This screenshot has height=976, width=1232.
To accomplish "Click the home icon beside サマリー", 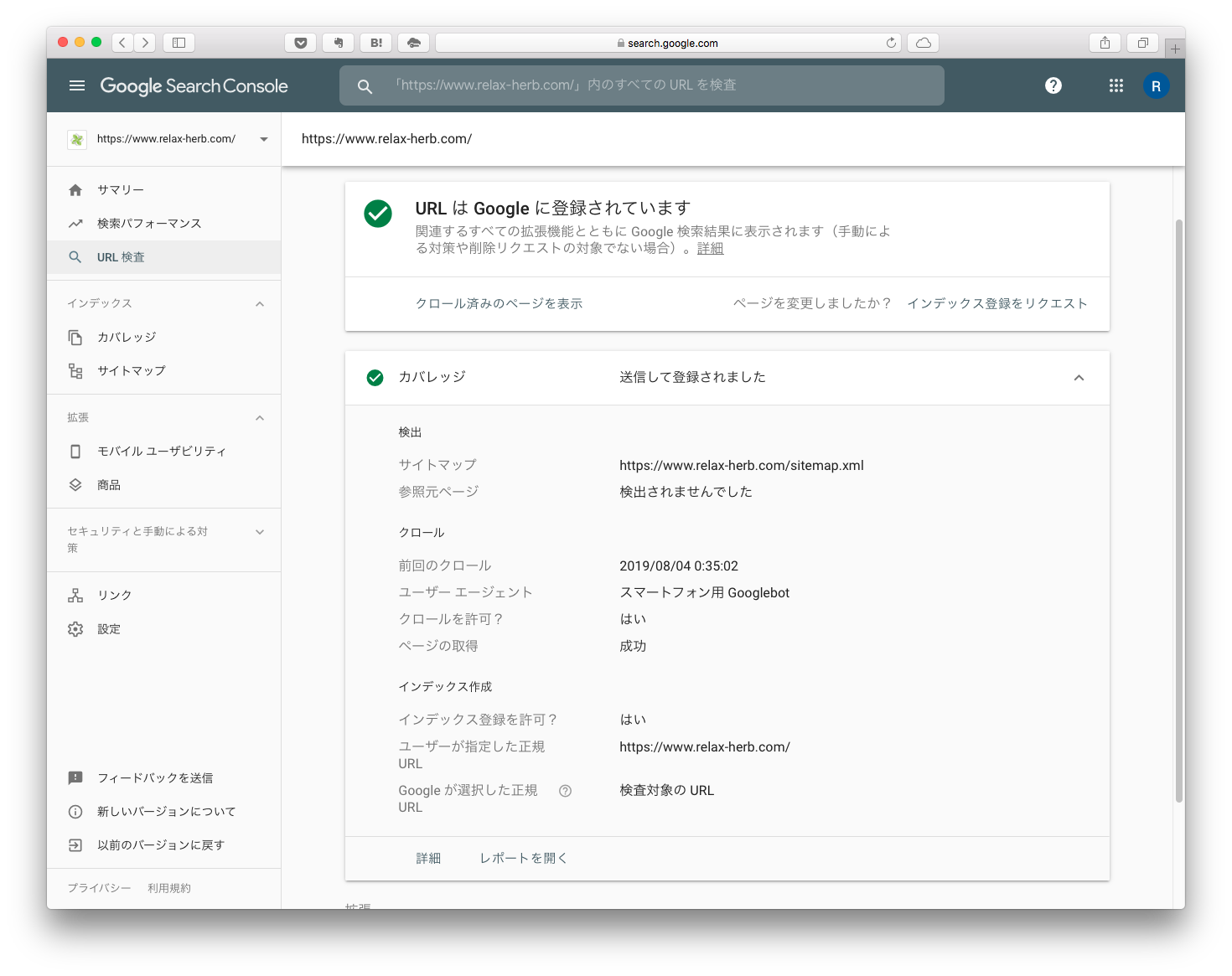I will tap(75, 190).
